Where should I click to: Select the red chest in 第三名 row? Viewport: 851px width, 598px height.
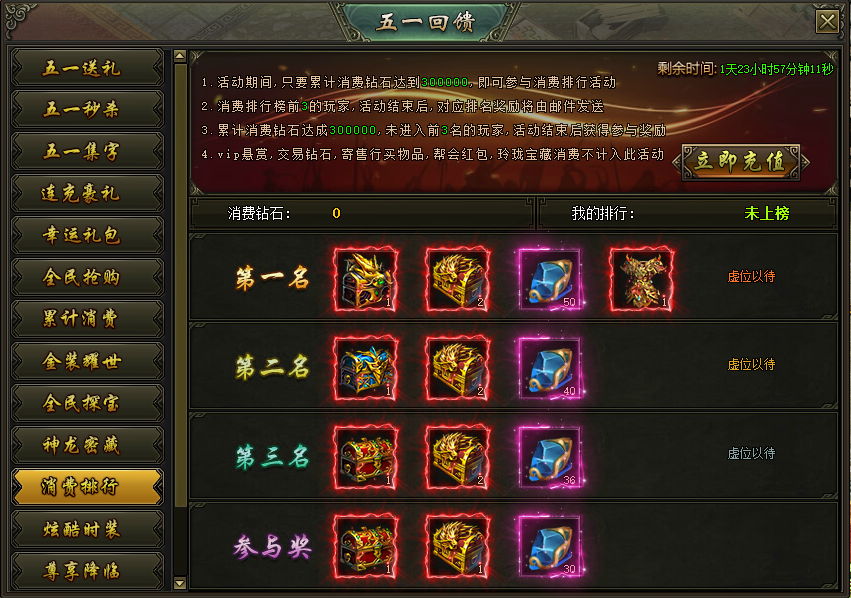pos(365,457)
